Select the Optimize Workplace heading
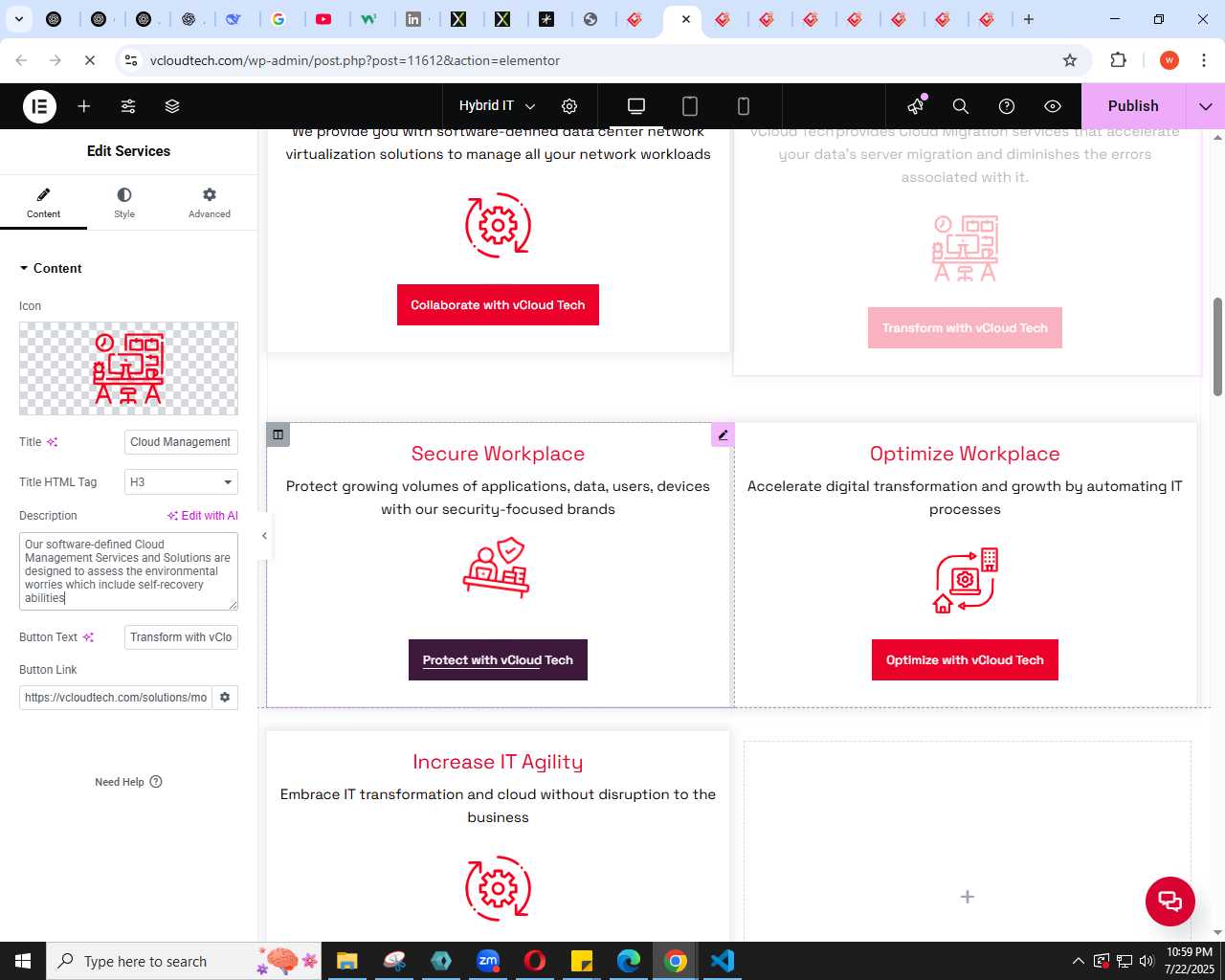The width and height of the screenshot is (1225, 980). pos(965,454)
